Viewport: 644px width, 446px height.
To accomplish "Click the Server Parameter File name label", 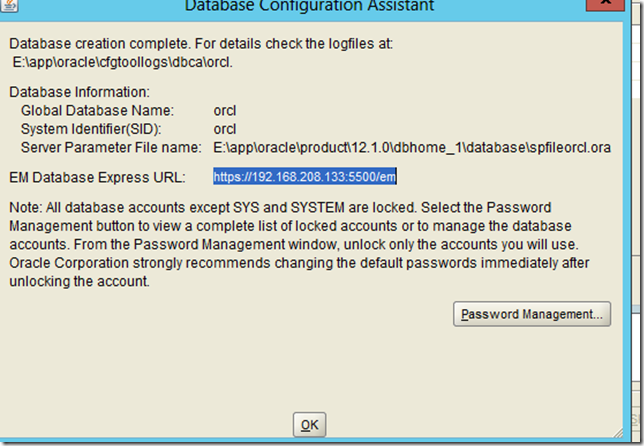I will pos(109,147).
